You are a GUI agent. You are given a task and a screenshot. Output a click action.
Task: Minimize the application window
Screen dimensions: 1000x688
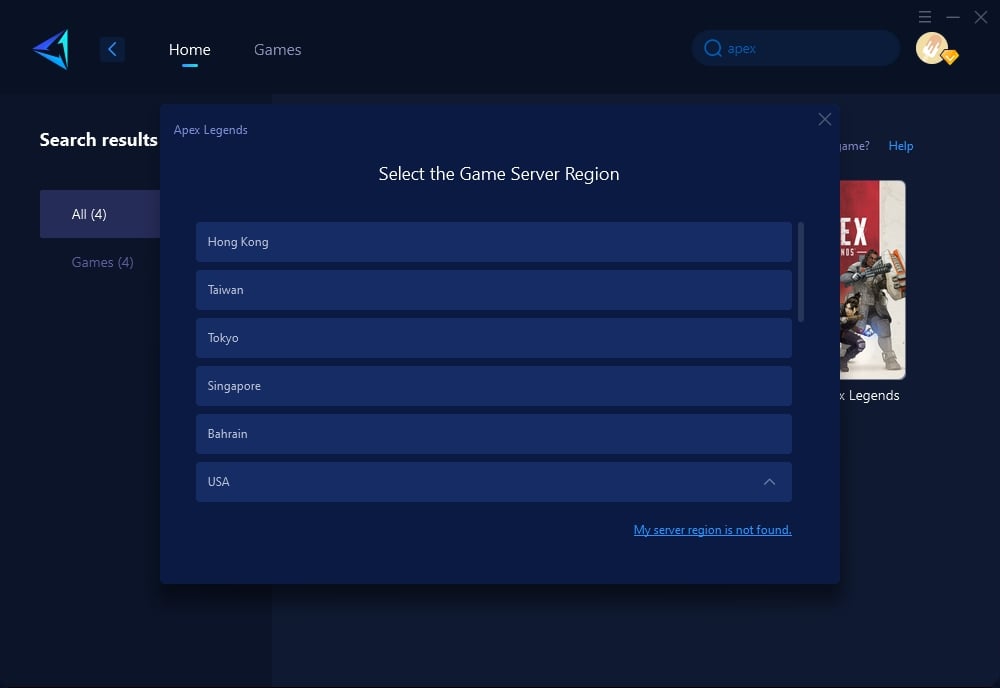[953, 17]
